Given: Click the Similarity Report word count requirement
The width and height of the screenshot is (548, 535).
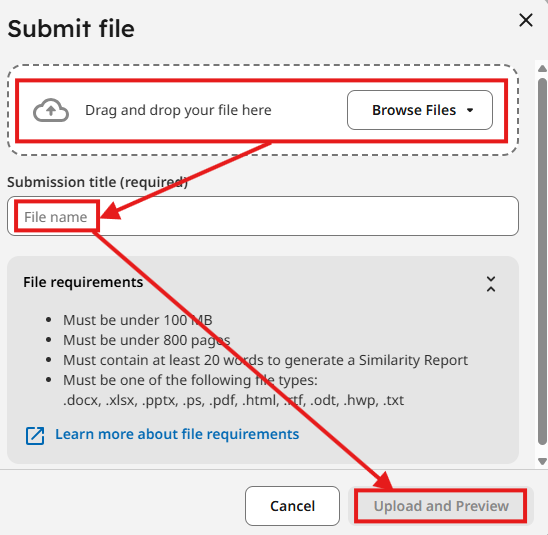Looking at the screenshot, I should [x=265, y=360].
